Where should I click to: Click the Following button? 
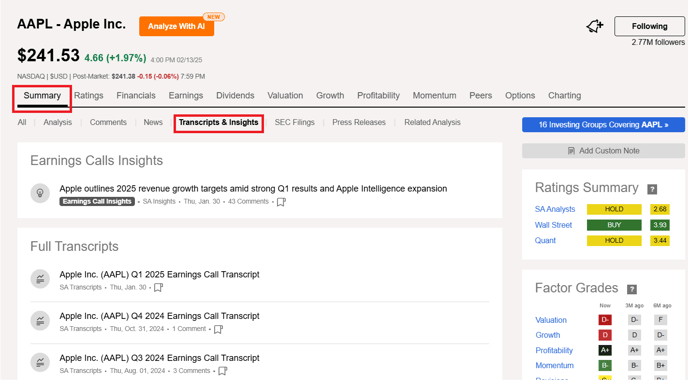(x=649, y=26)
